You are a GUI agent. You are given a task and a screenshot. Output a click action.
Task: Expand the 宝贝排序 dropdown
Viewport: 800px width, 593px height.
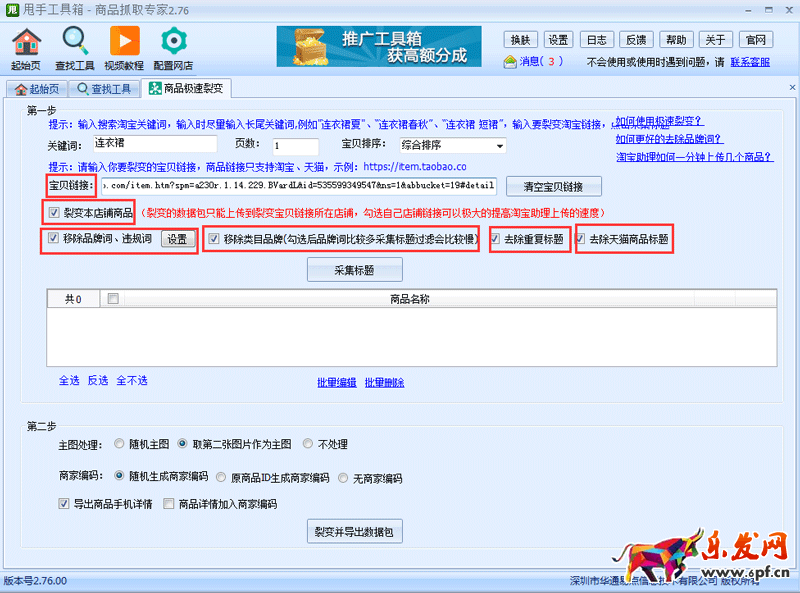(500, 146)
